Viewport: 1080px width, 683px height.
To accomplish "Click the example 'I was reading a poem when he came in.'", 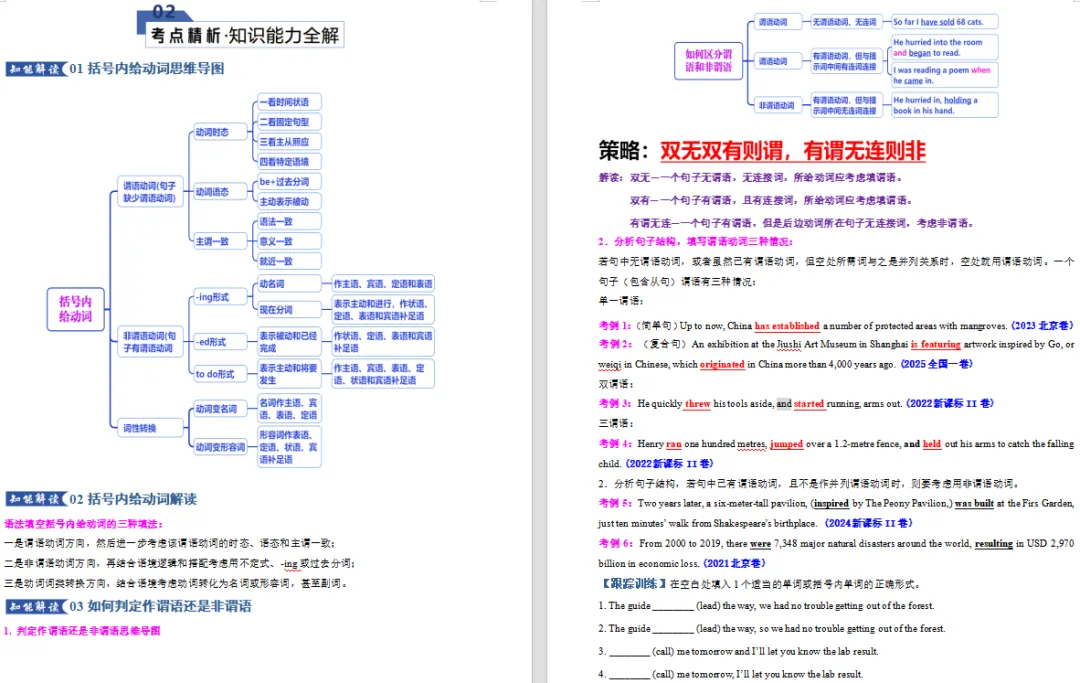I will tap(944, 75).
